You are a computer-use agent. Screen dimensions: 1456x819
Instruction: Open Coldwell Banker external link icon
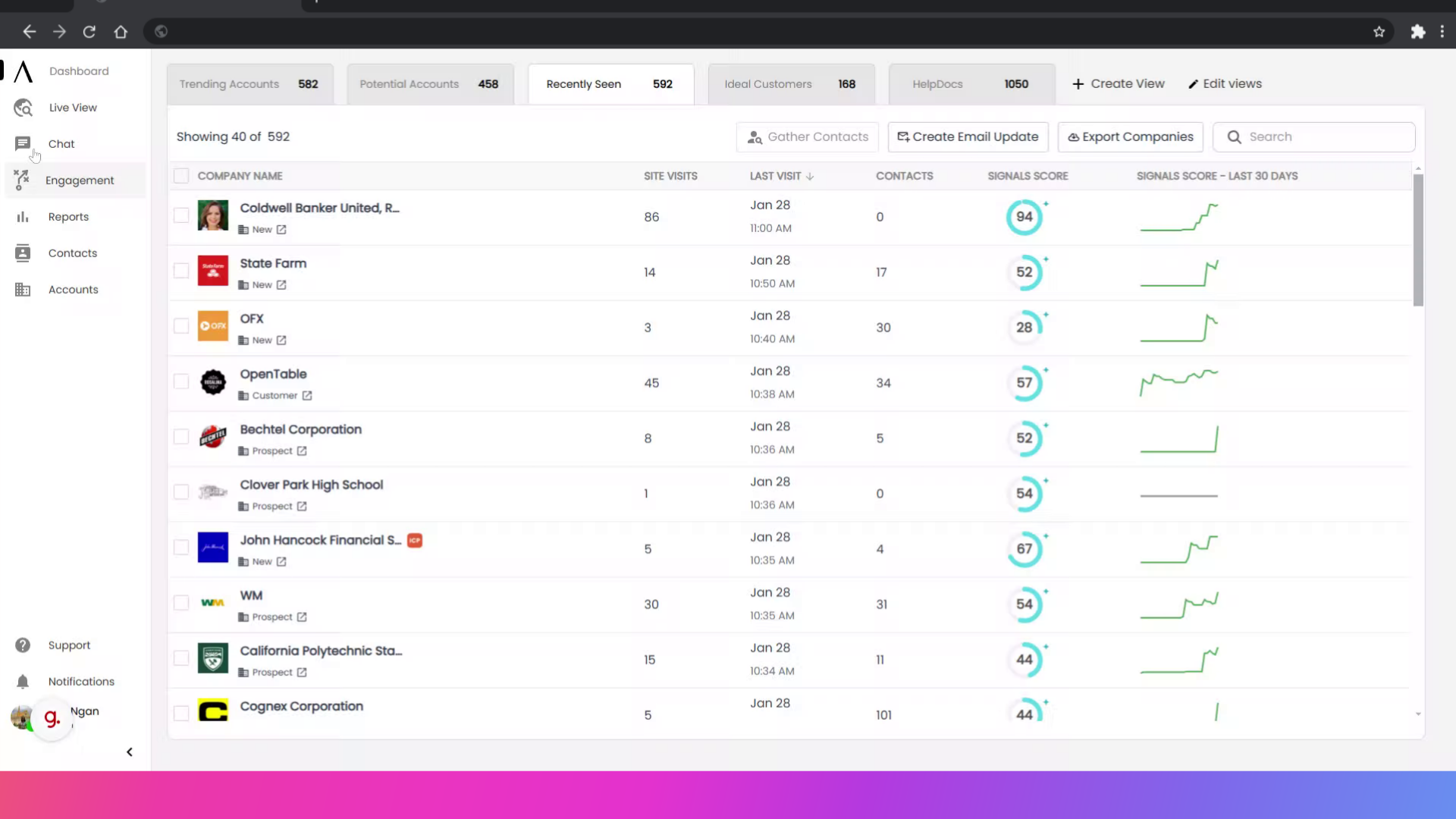(281, 230)
